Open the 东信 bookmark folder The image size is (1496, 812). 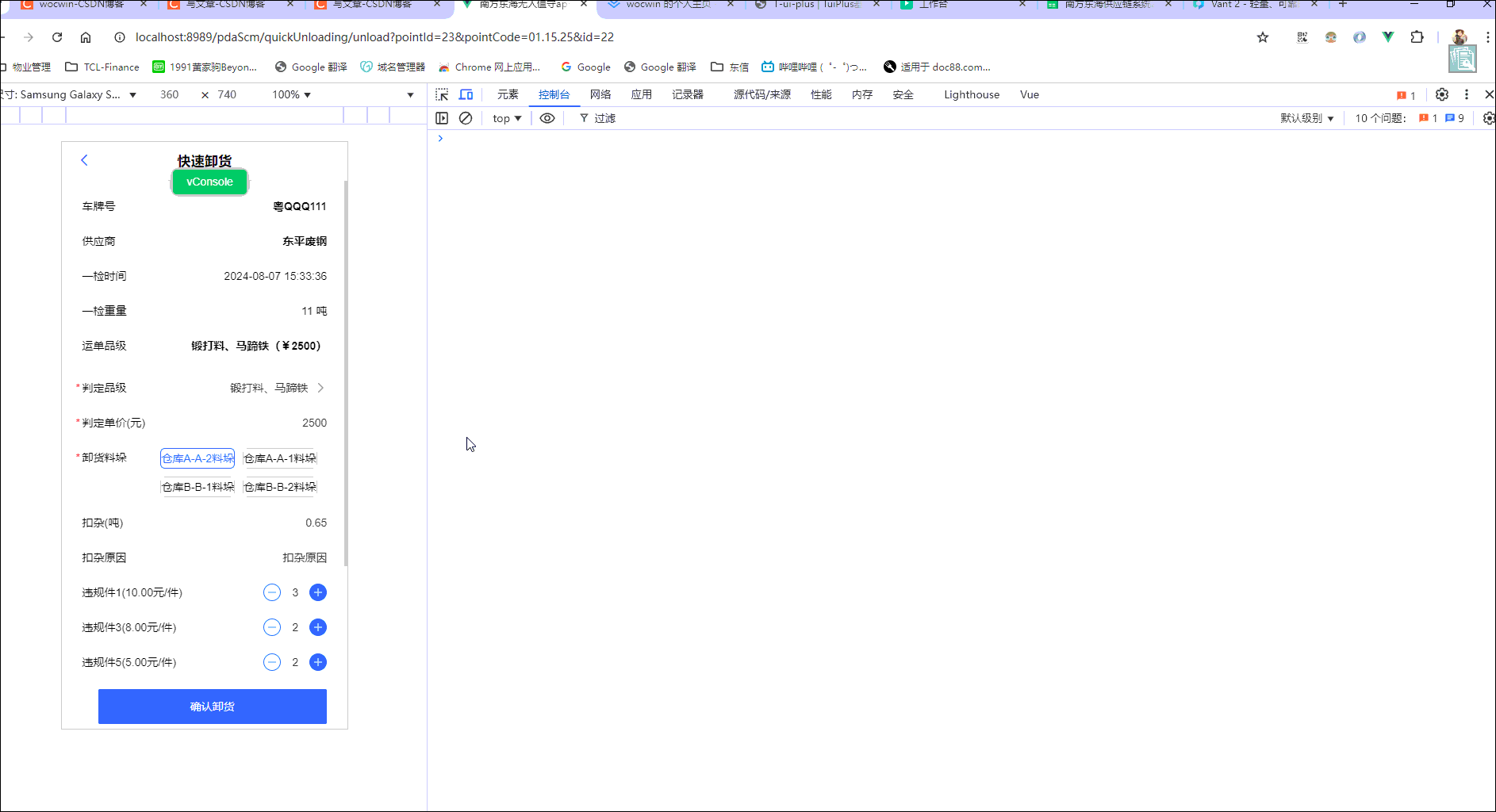[730, 67]
